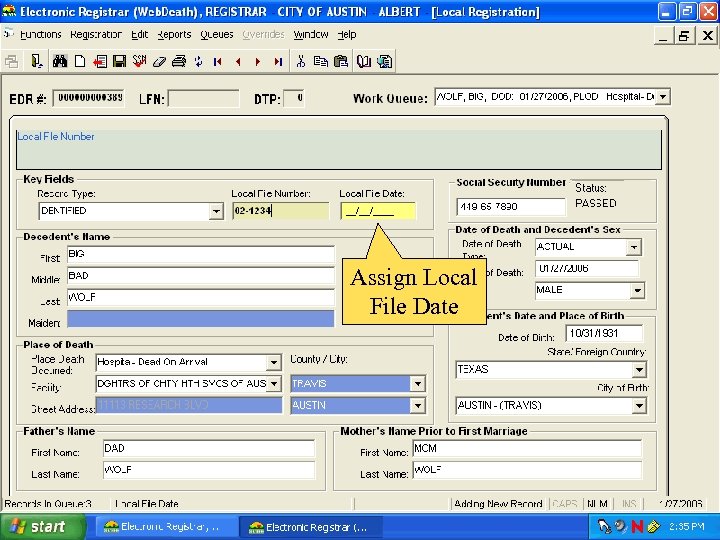Click Father's First Name field
Screen dimensions: 720x540
point(209,448)
